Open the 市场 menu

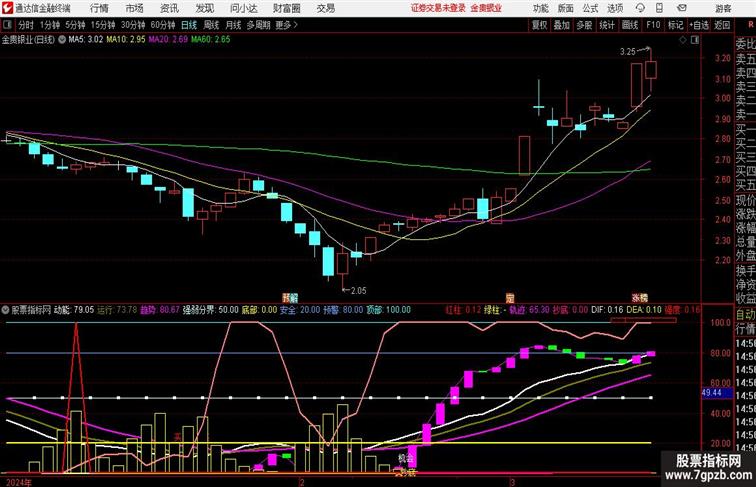[135, 8]
